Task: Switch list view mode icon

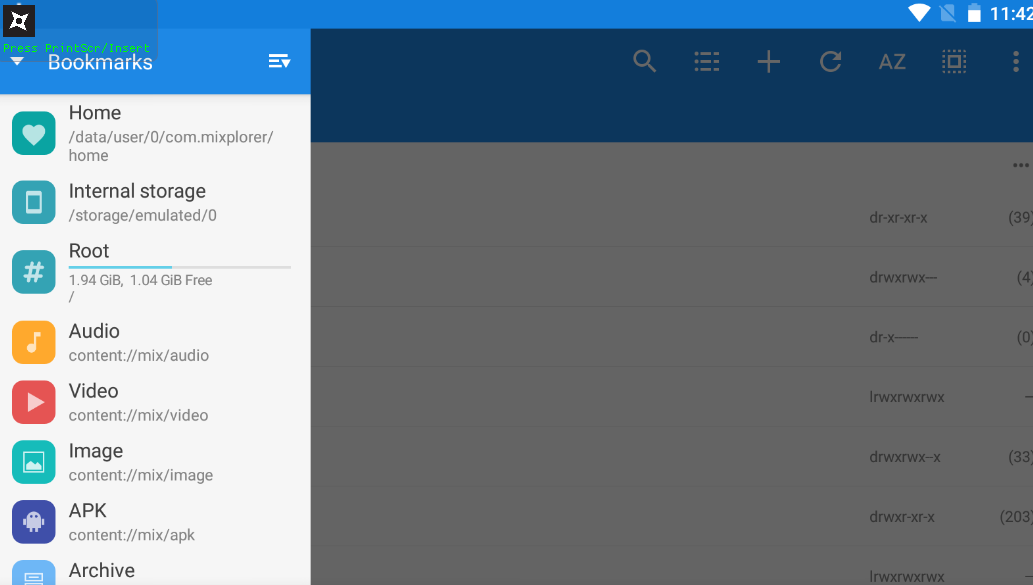Action: tap(707, 62)
